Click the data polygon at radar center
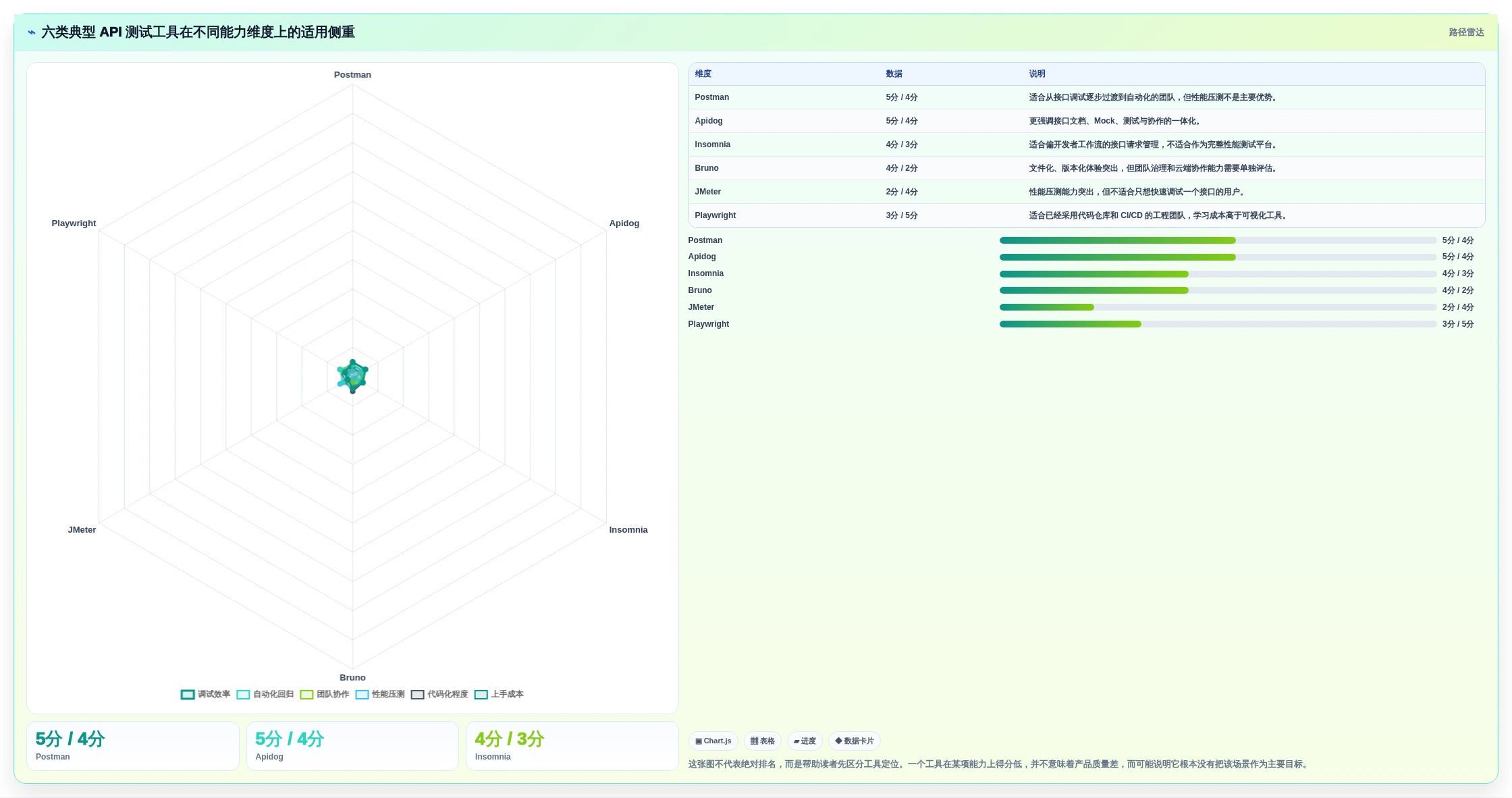Viewport: 1512px width, 798px height. point(352,377)
